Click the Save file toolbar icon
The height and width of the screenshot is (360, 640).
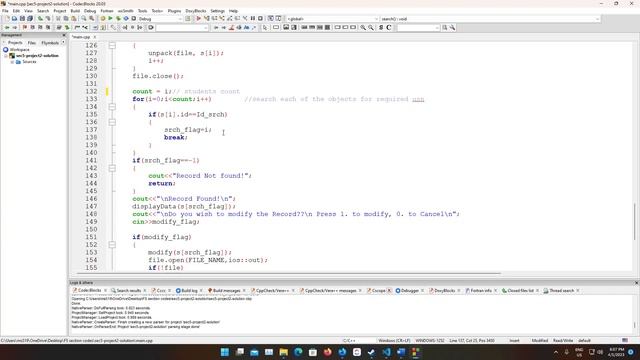(x=22, y=19)
